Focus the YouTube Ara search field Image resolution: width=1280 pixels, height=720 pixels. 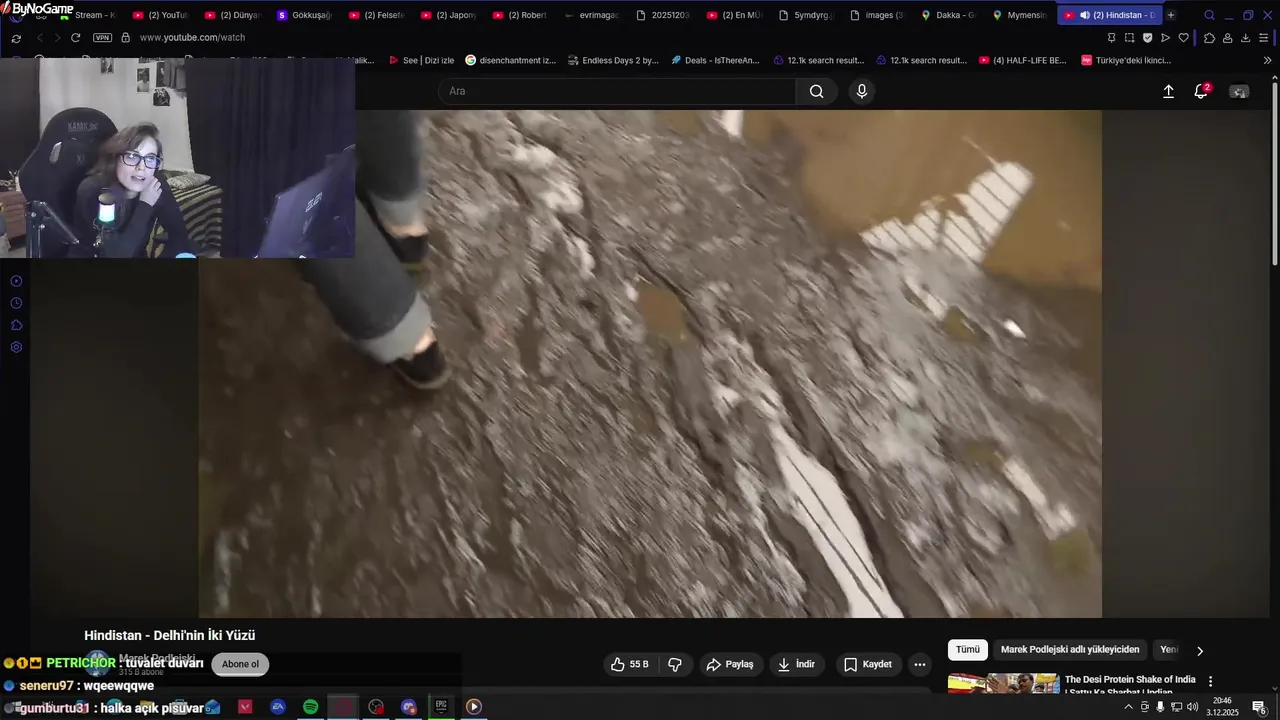pyautogui.click(x=617, y=91)
